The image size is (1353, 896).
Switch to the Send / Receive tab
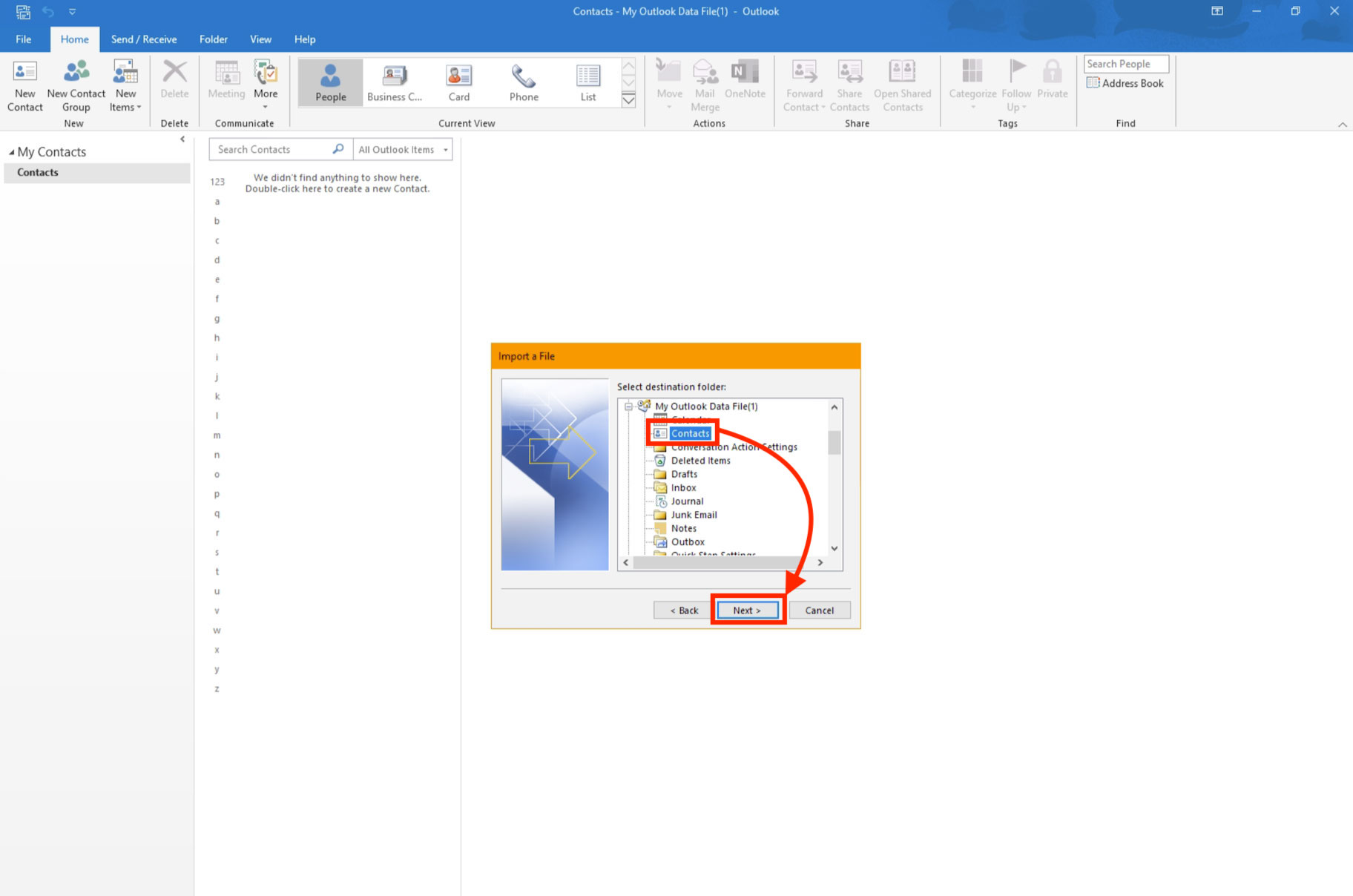144,39
